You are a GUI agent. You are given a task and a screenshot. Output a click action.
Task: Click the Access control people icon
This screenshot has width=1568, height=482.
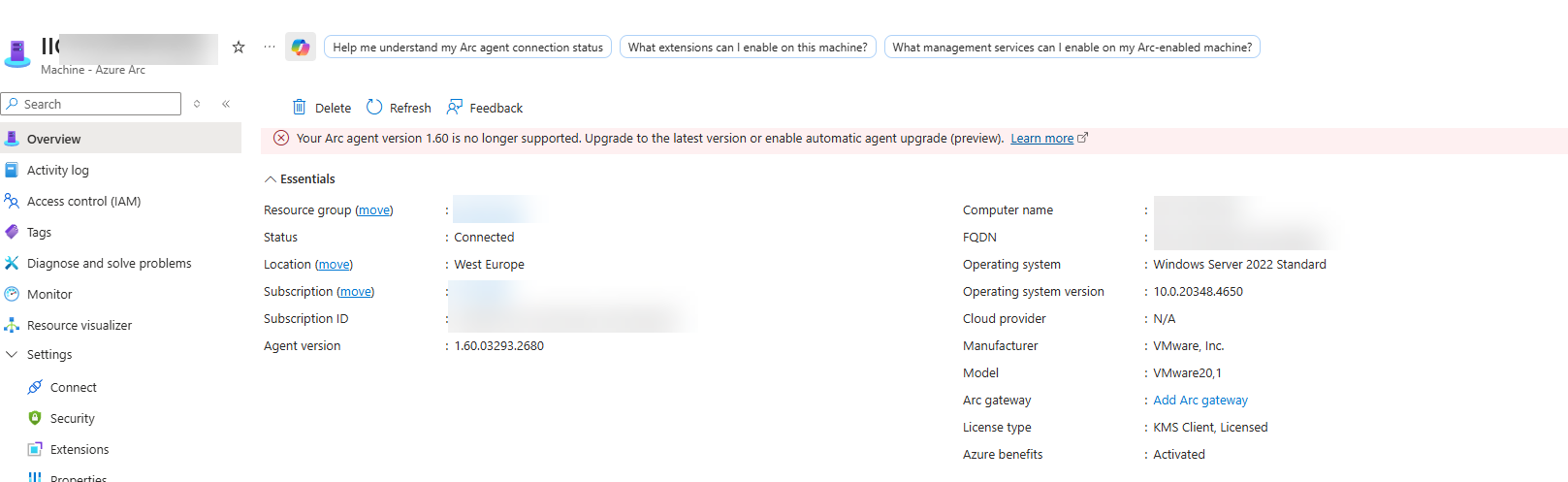pos(12,201)
